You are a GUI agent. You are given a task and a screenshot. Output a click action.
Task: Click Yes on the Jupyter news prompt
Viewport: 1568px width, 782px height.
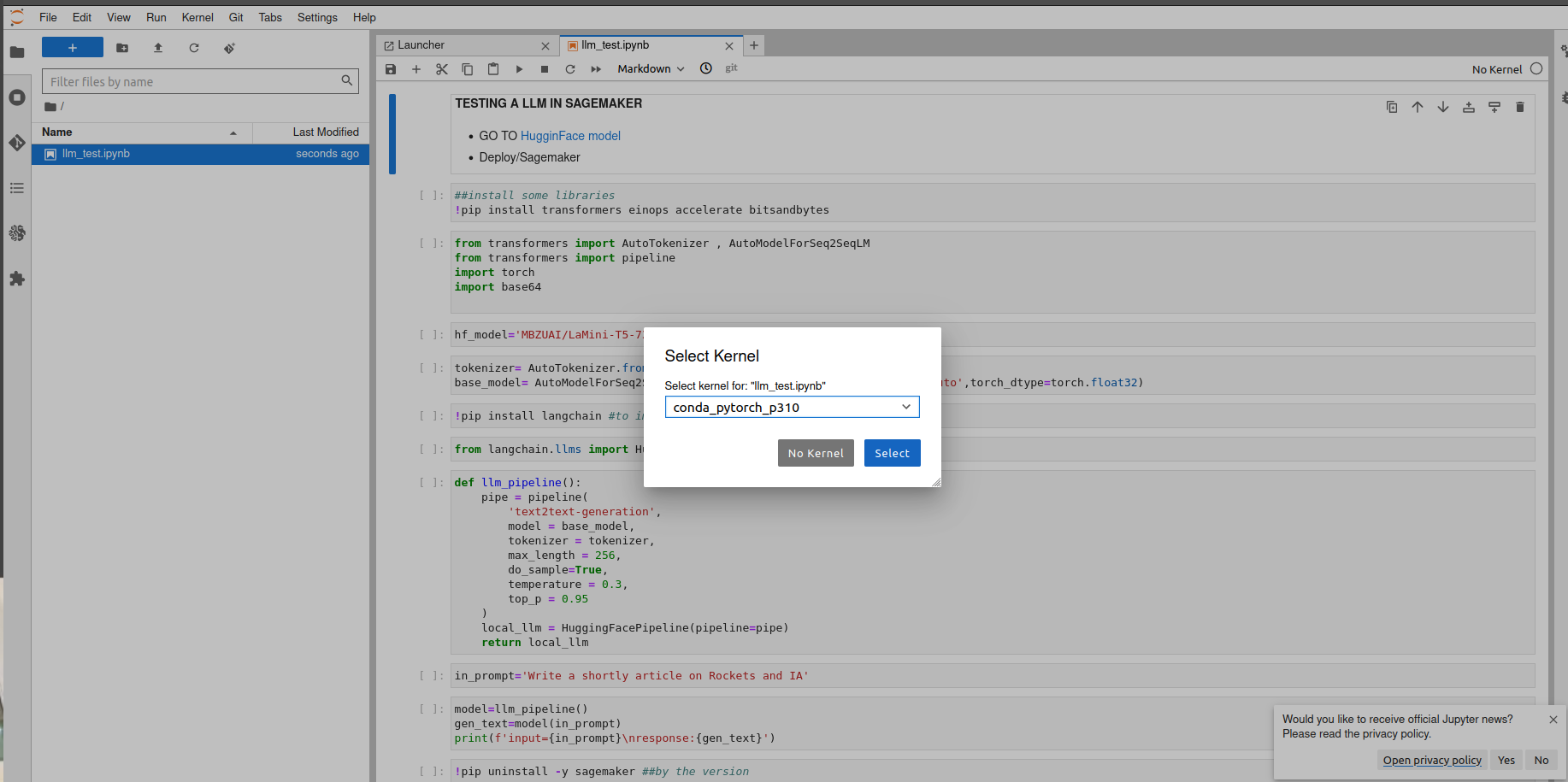coord(1506,760)
